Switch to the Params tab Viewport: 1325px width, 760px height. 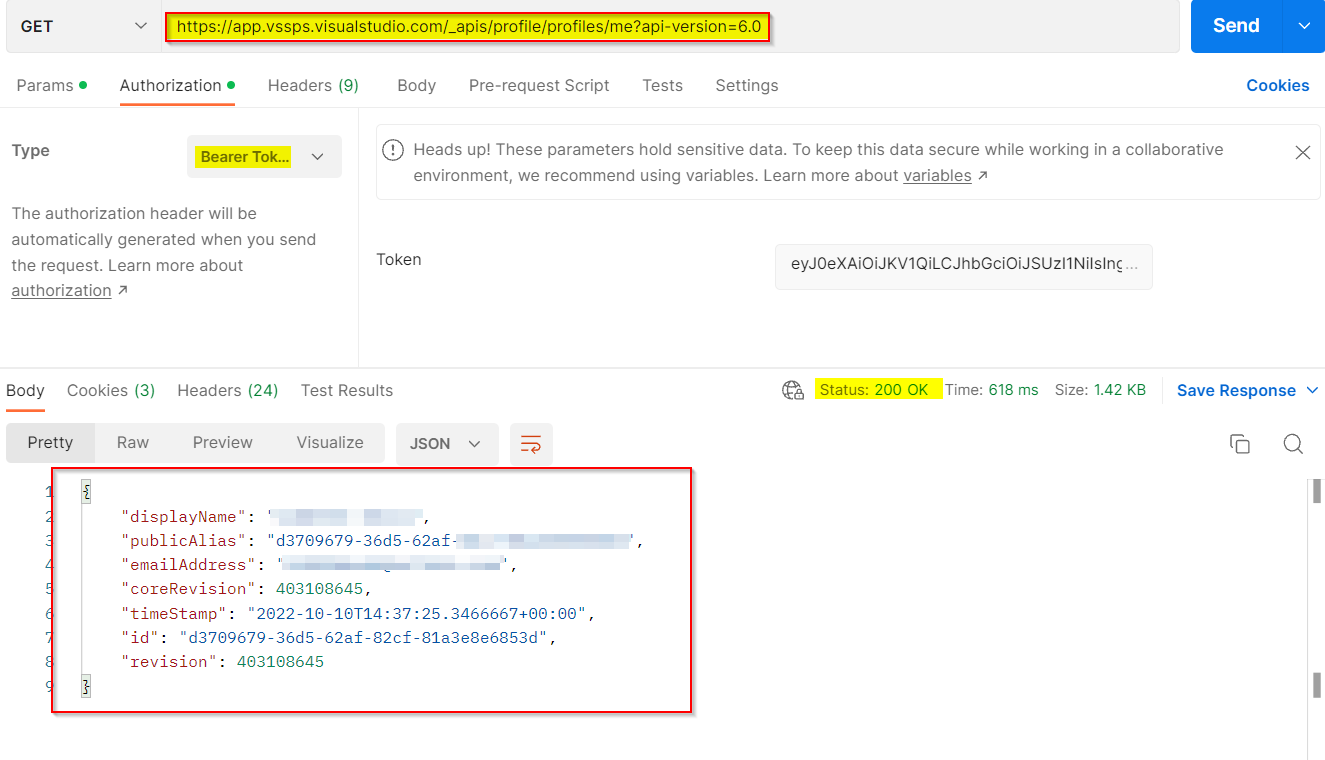[51, 85]
